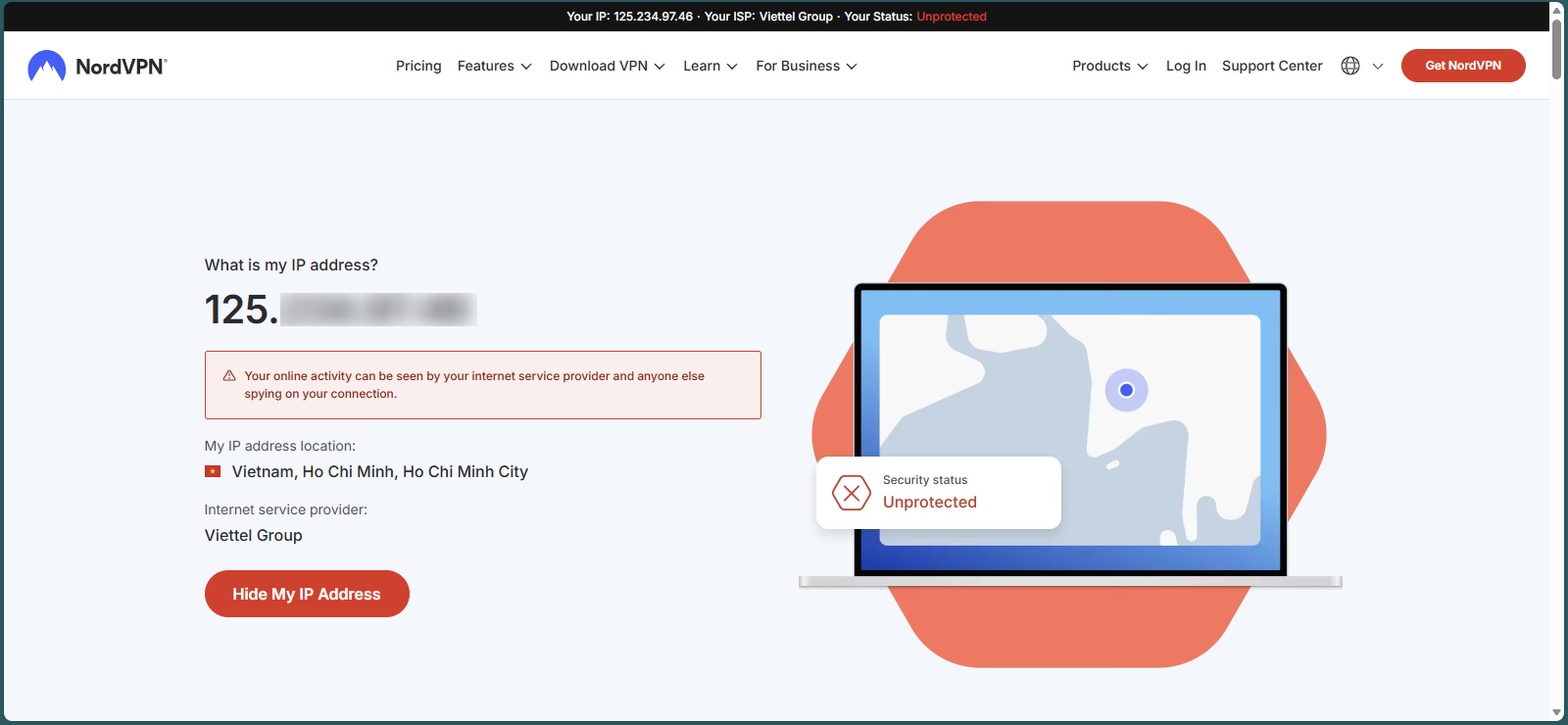
Task: Click the scrollbar up arrow
Action: (1557, 10)
